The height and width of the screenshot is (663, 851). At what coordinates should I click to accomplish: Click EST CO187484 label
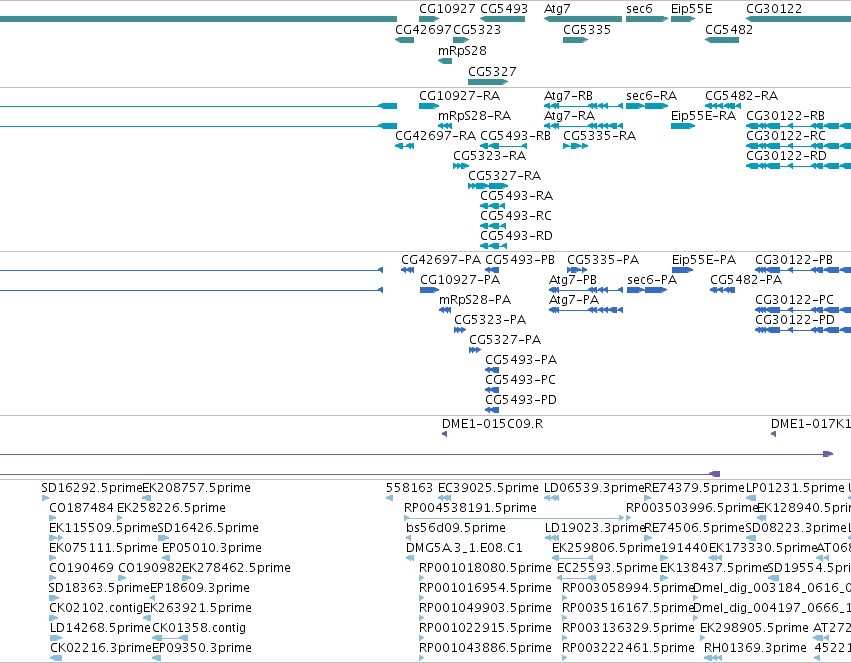(81, 508)
